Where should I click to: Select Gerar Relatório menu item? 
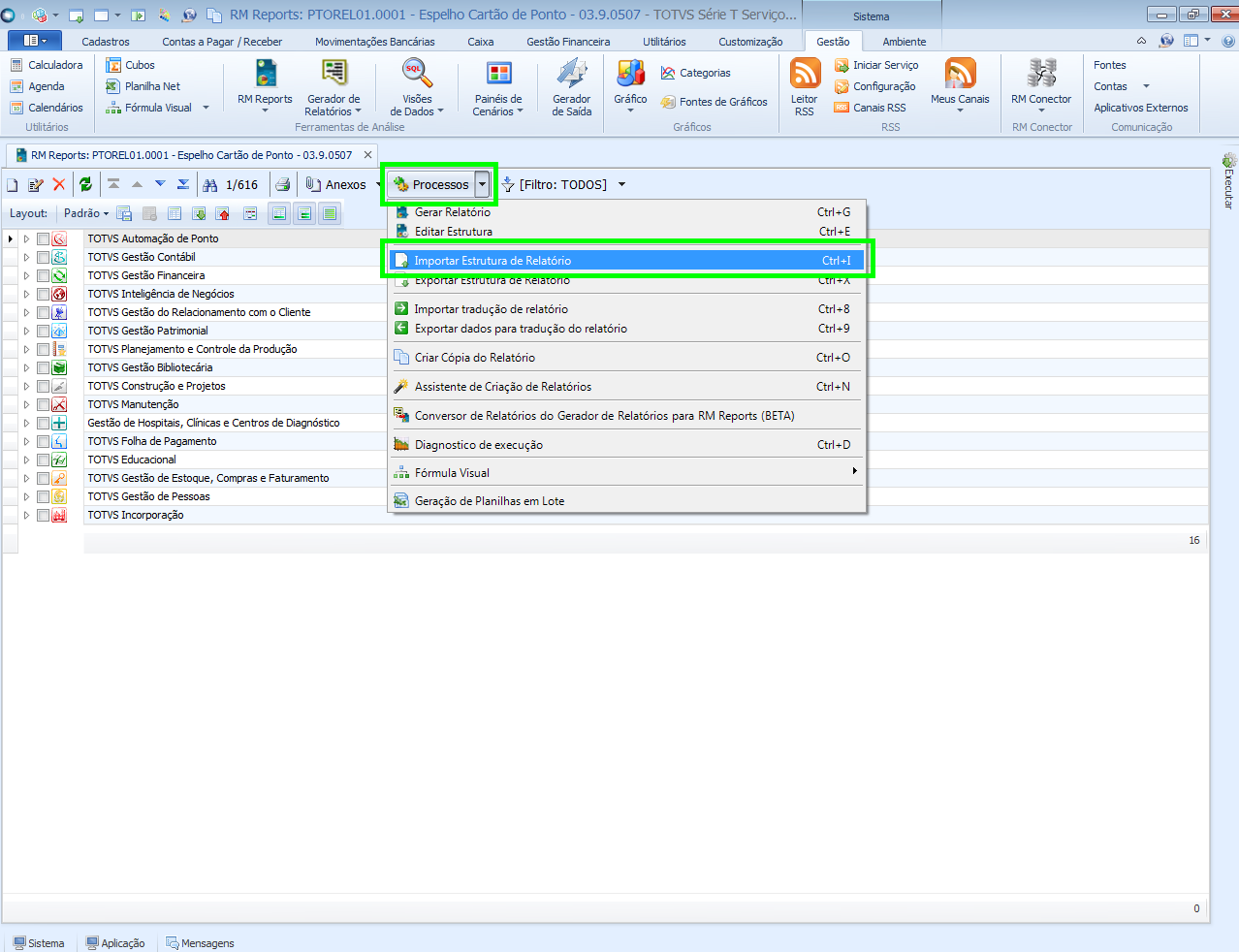pyautogui.click(x=626, y=212)
